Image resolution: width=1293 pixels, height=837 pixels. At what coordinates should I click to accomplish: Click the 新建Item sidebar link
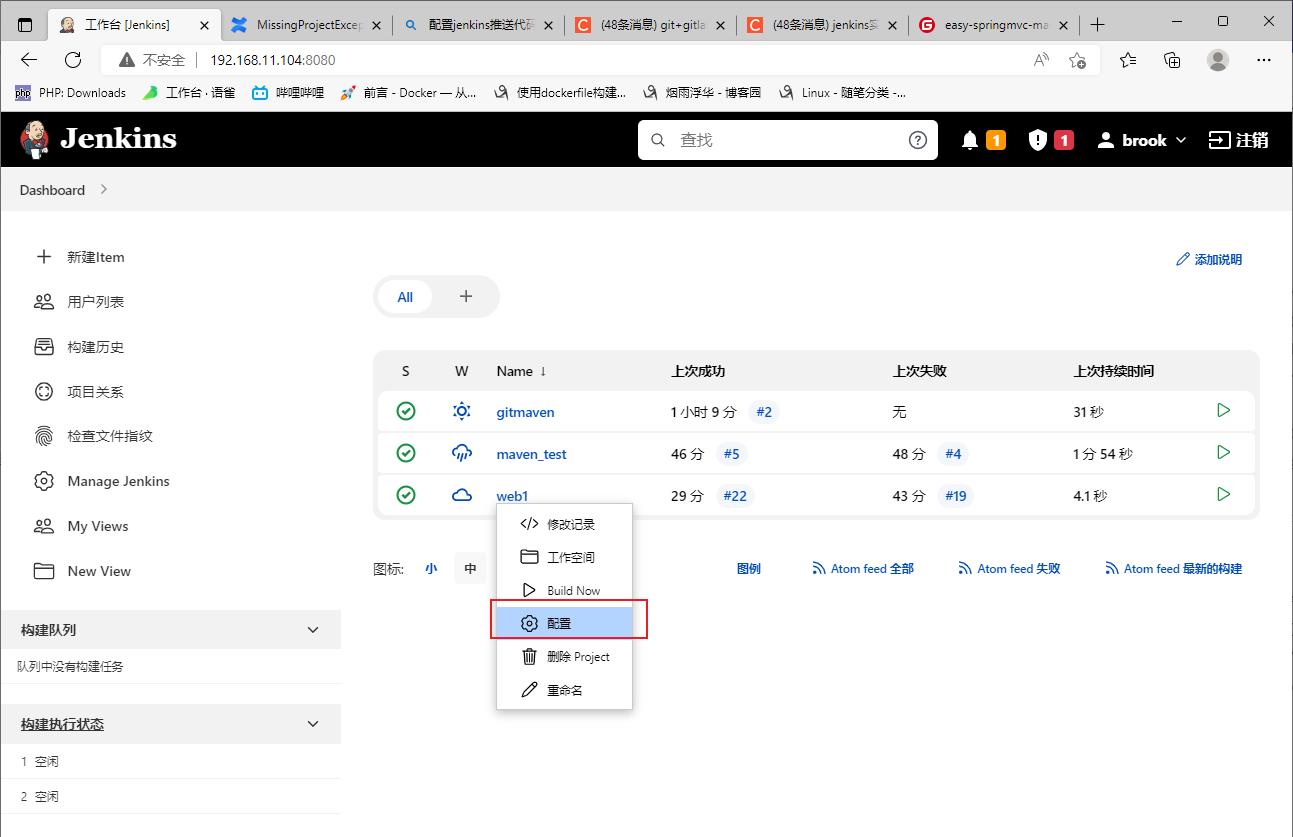(x=81, y=257)
